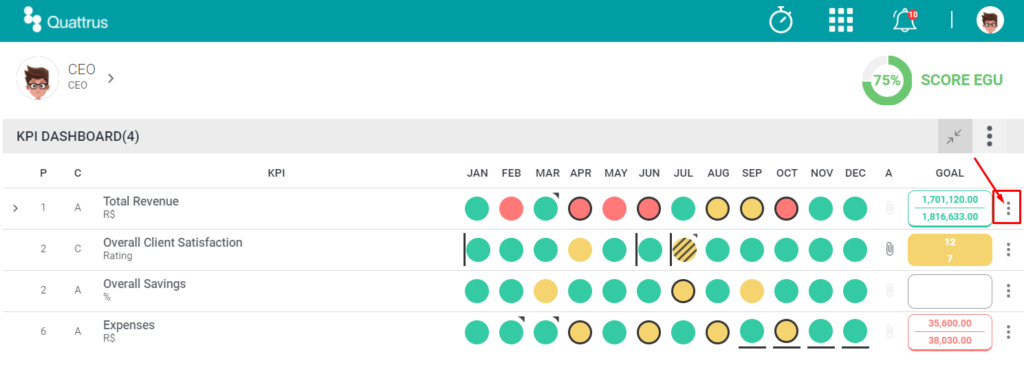Open the notifications bell

[x=904, y=20]
